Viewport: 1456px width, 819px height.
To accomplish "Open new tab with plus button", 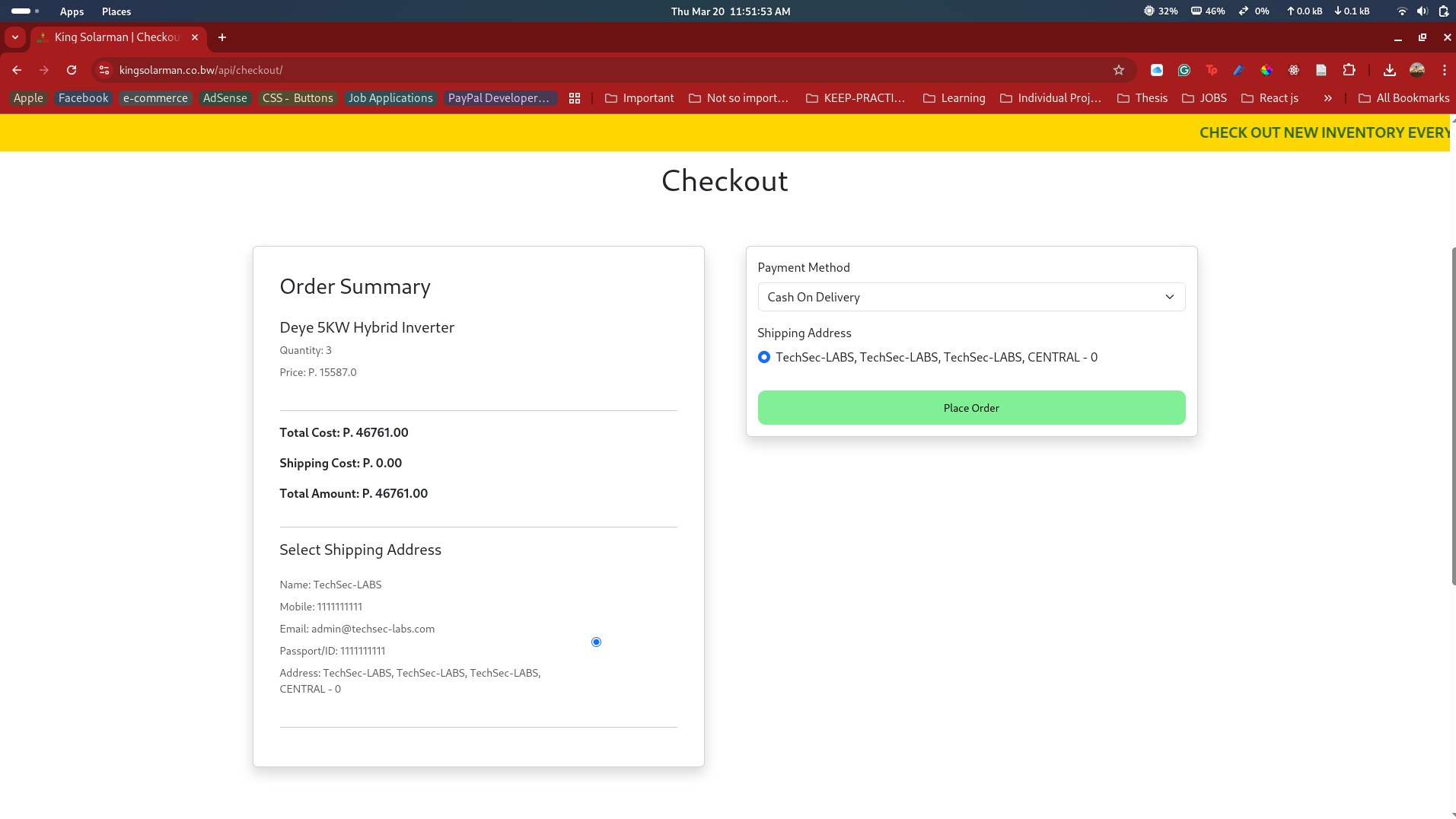I will pyautogui.click(x=222, y=37).
